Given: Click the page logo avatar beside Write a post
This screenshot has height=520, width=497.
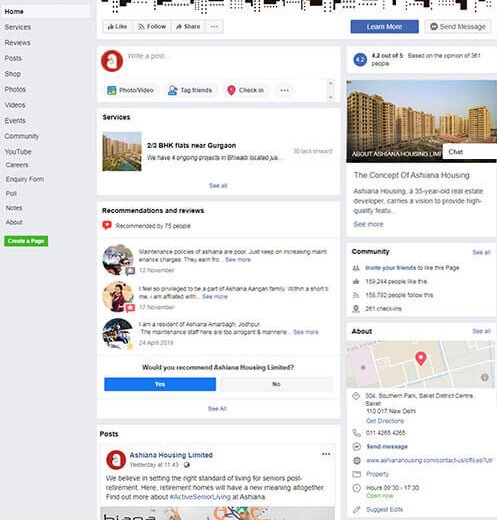Looking at the screenshot, I should [x=112, y=61].
